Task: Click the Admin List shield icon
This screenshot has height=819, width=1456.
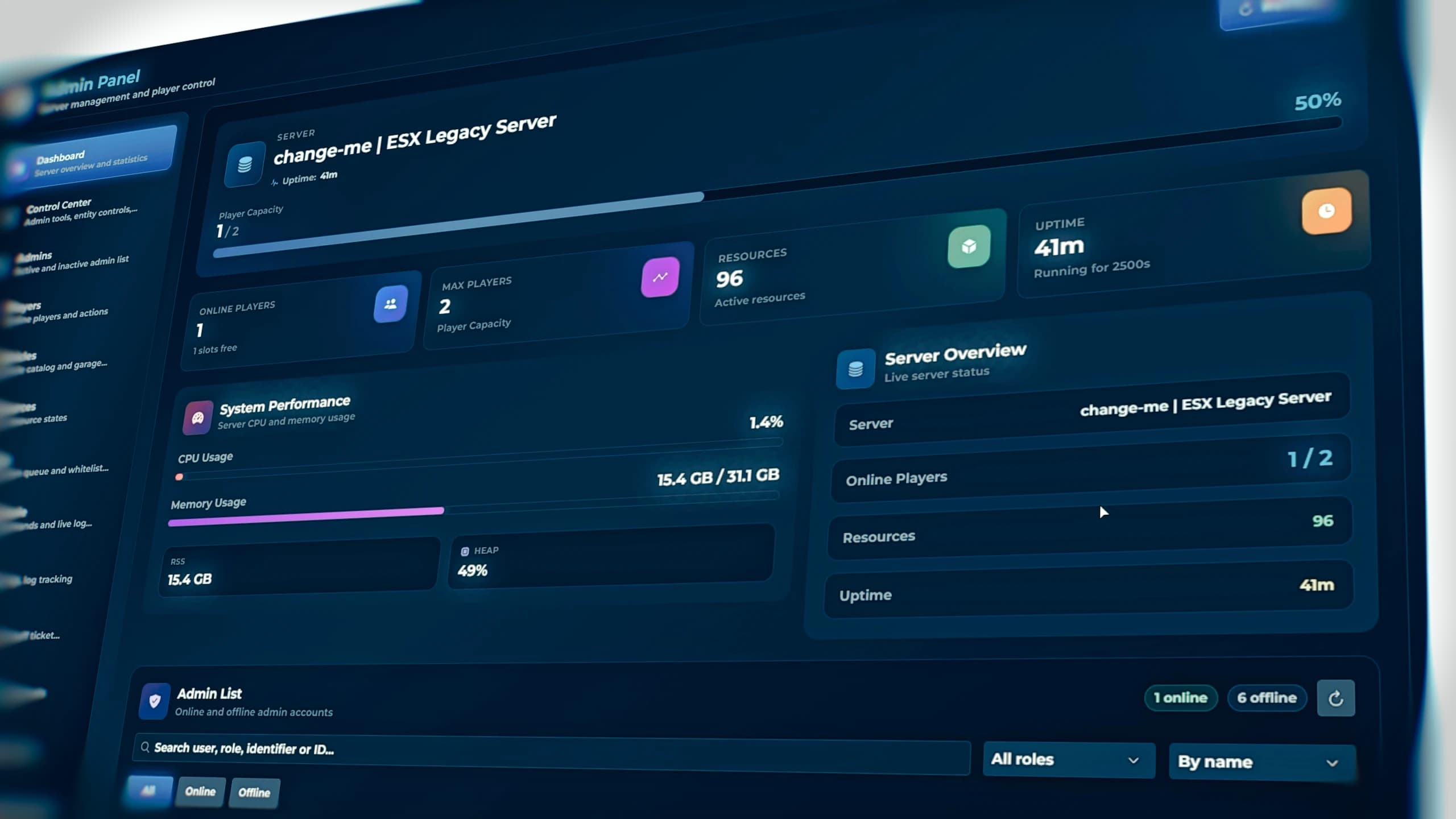Action: click(155, 701)
